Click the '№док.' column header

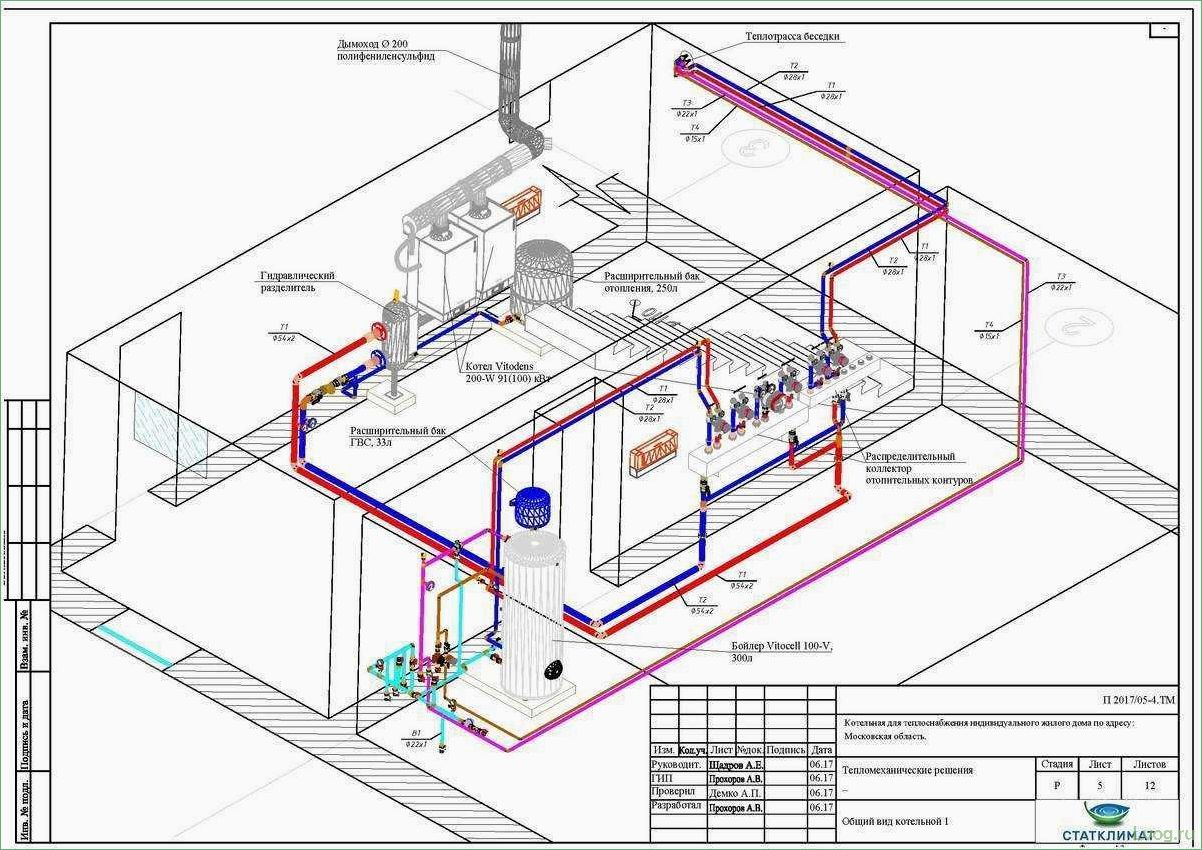[x=751, y=750]
